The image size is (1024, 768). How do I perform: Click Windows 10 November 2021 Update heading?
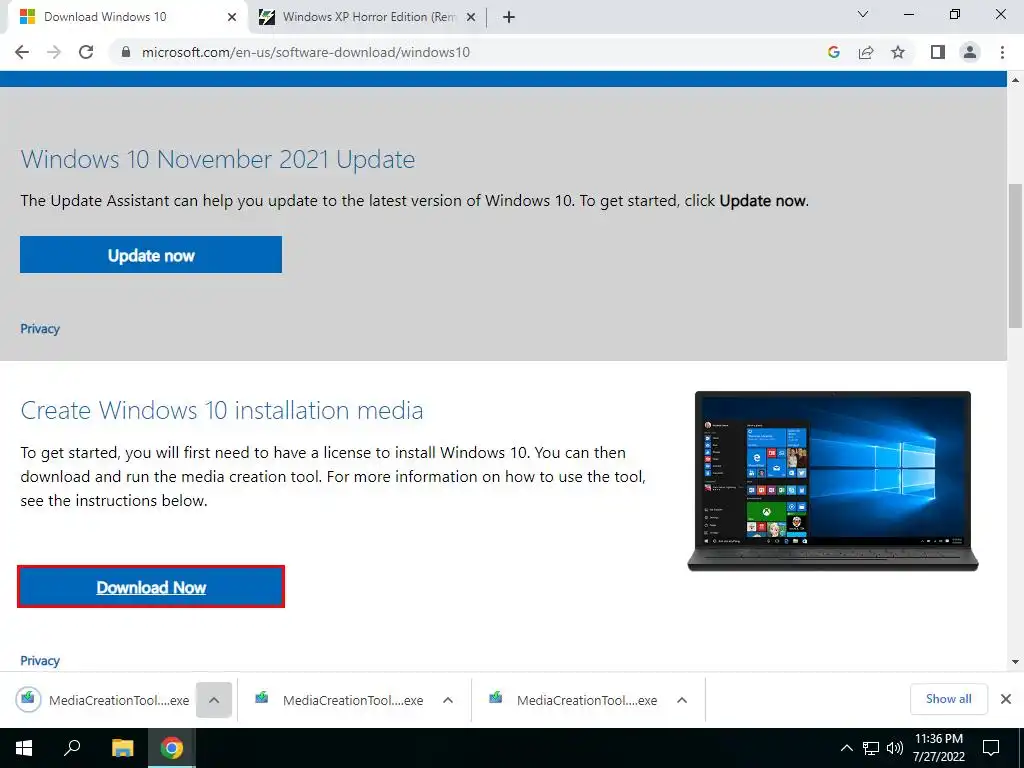pyautogui.click(x=217, y=159)
